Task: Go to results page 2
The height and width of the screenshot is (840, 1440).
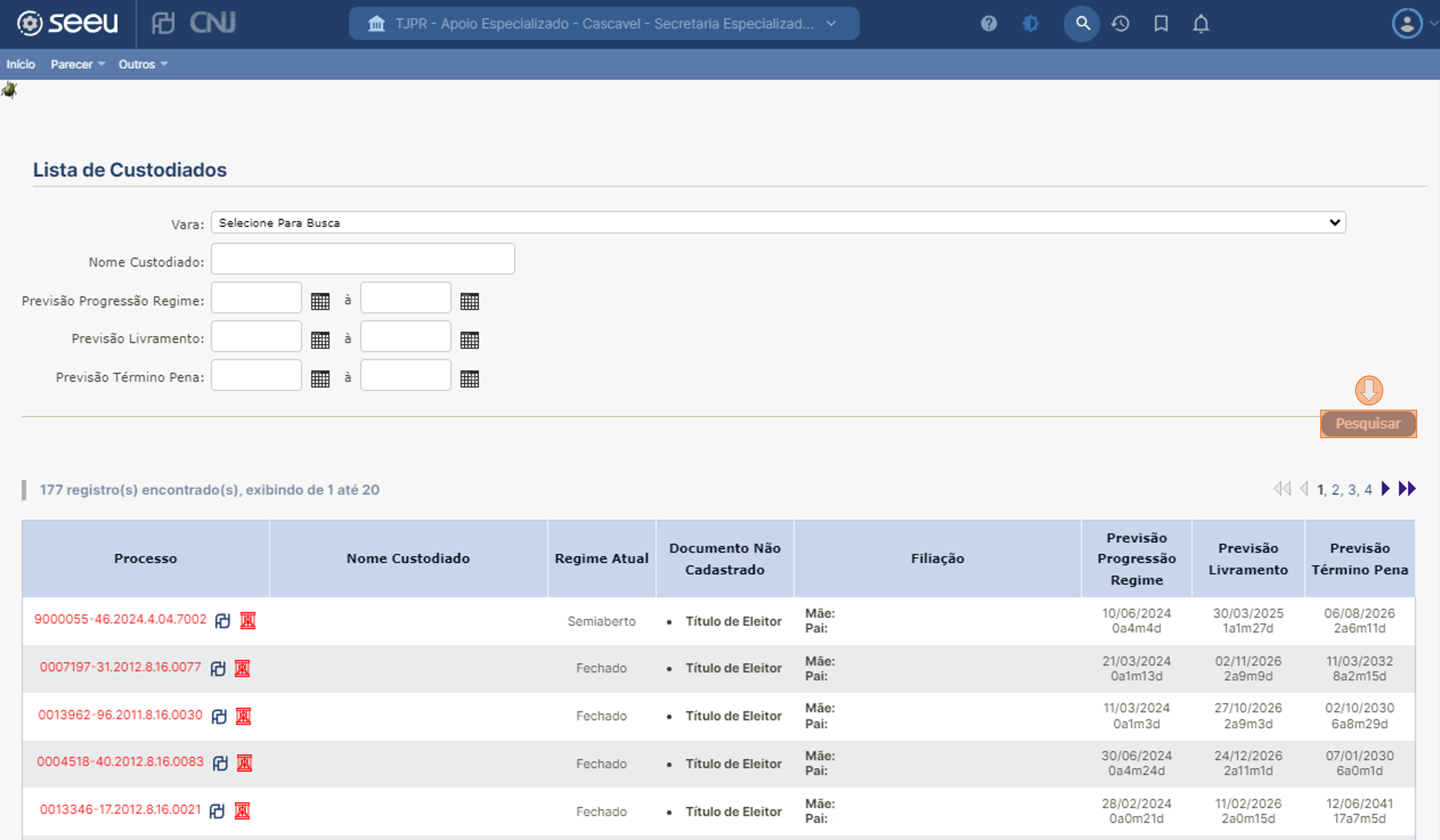Action: [x=1335, y=490]
